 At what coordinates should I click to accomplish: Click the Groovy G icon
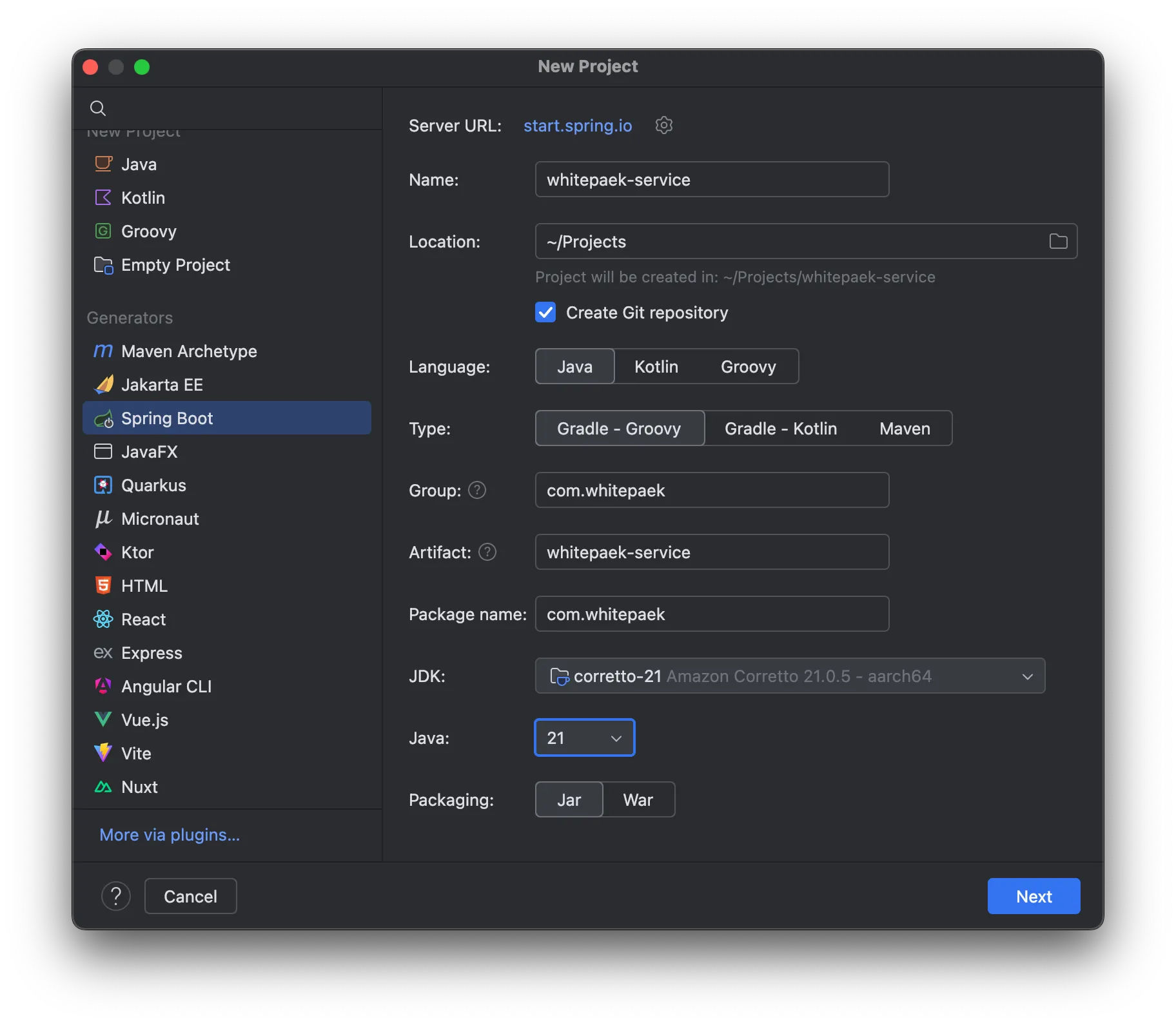point(103,231)
